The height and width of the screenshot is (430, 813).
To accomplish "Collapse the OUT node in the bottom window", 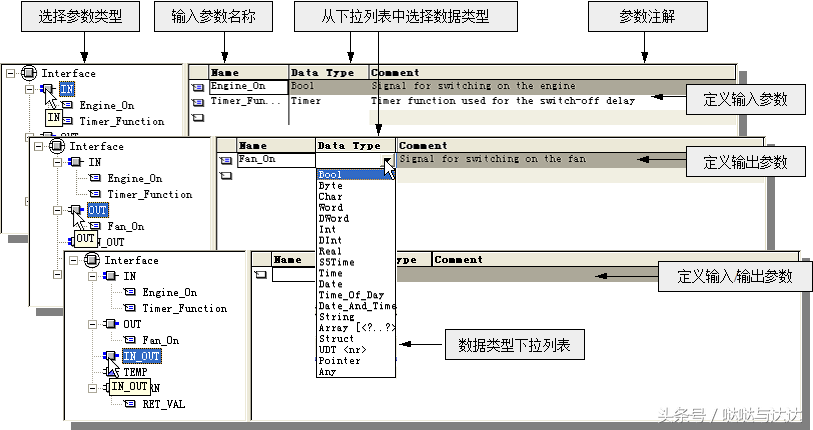I will (x=92, y=324).
